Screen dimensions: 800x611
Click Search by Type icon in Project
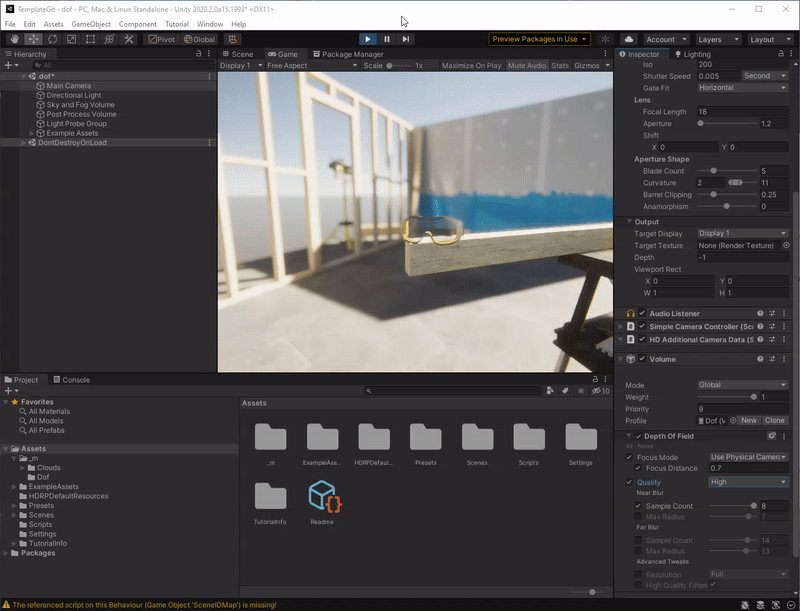pyautogui.click(x=550, y=391)
